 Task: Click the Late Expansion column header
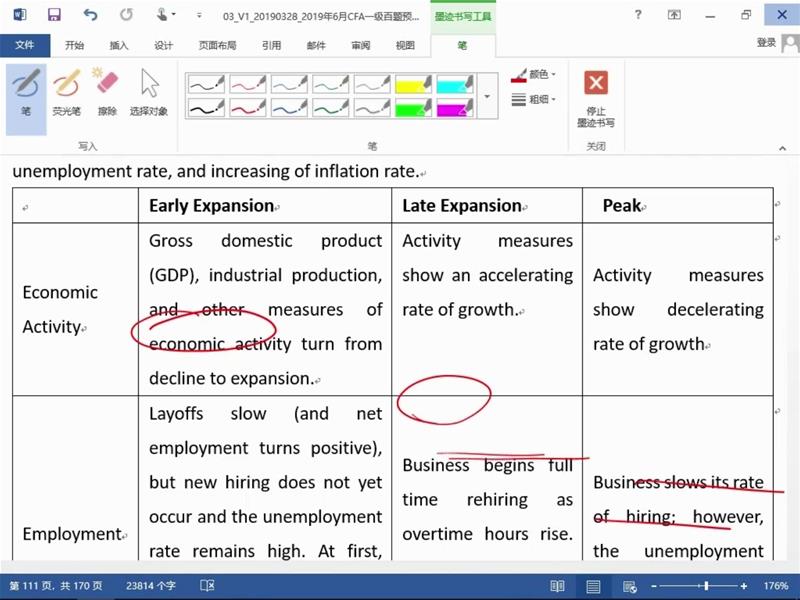click(x=462, y=206)
